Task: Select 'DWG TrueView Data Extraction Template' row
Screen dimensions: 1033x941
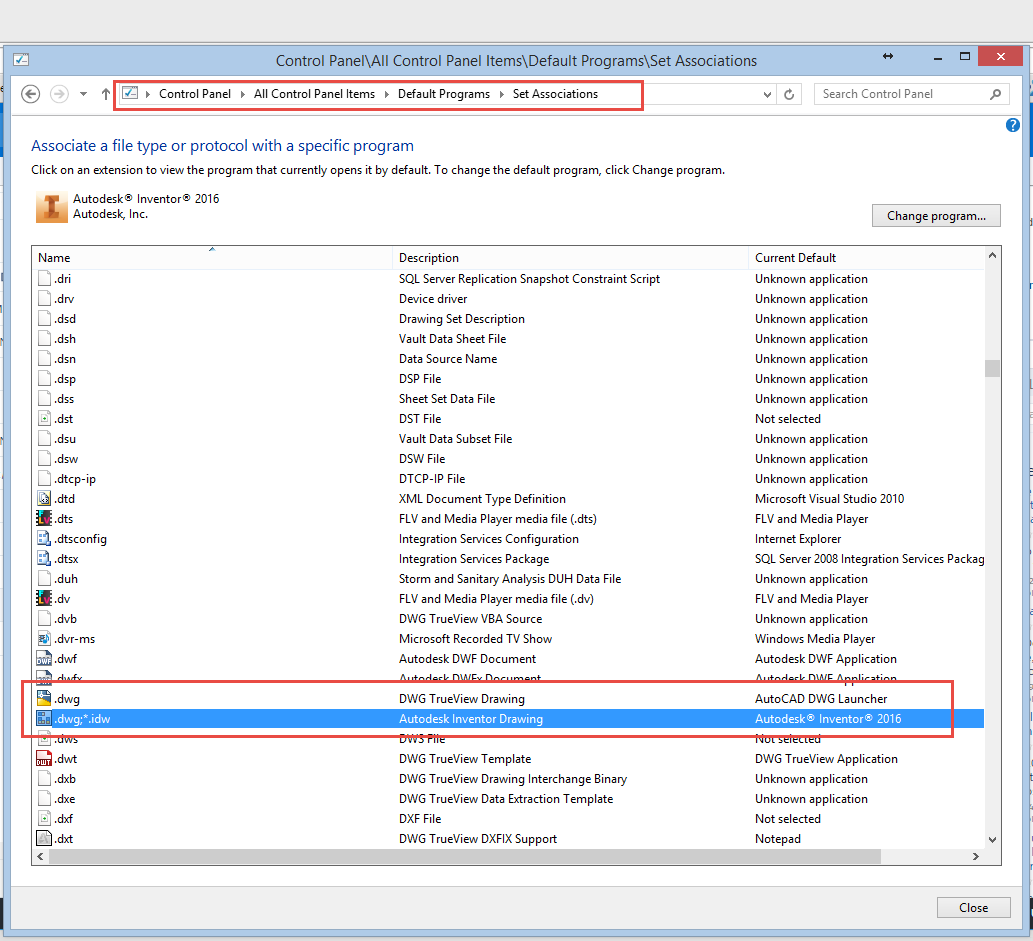Action: (506, 799)
